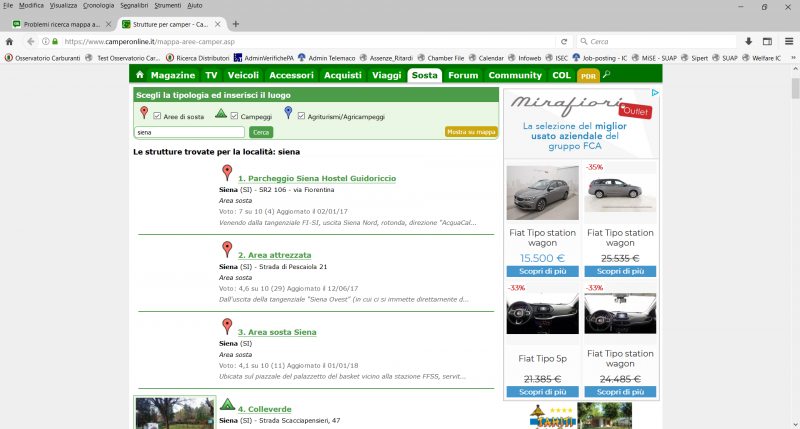Image resolution: width=800 pixels, height=429 pixels.
Task: Click Firefox home button in toolbar
Action: pyautogui.click(x=9, y=41)
